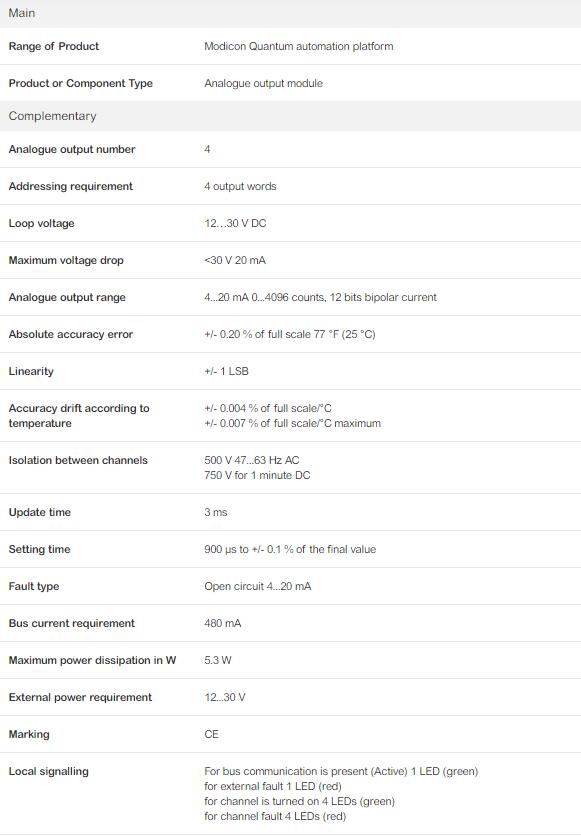Click the Accuracy drift according to temperature label
Screen dimensions: 581x837
click(79, 416)
